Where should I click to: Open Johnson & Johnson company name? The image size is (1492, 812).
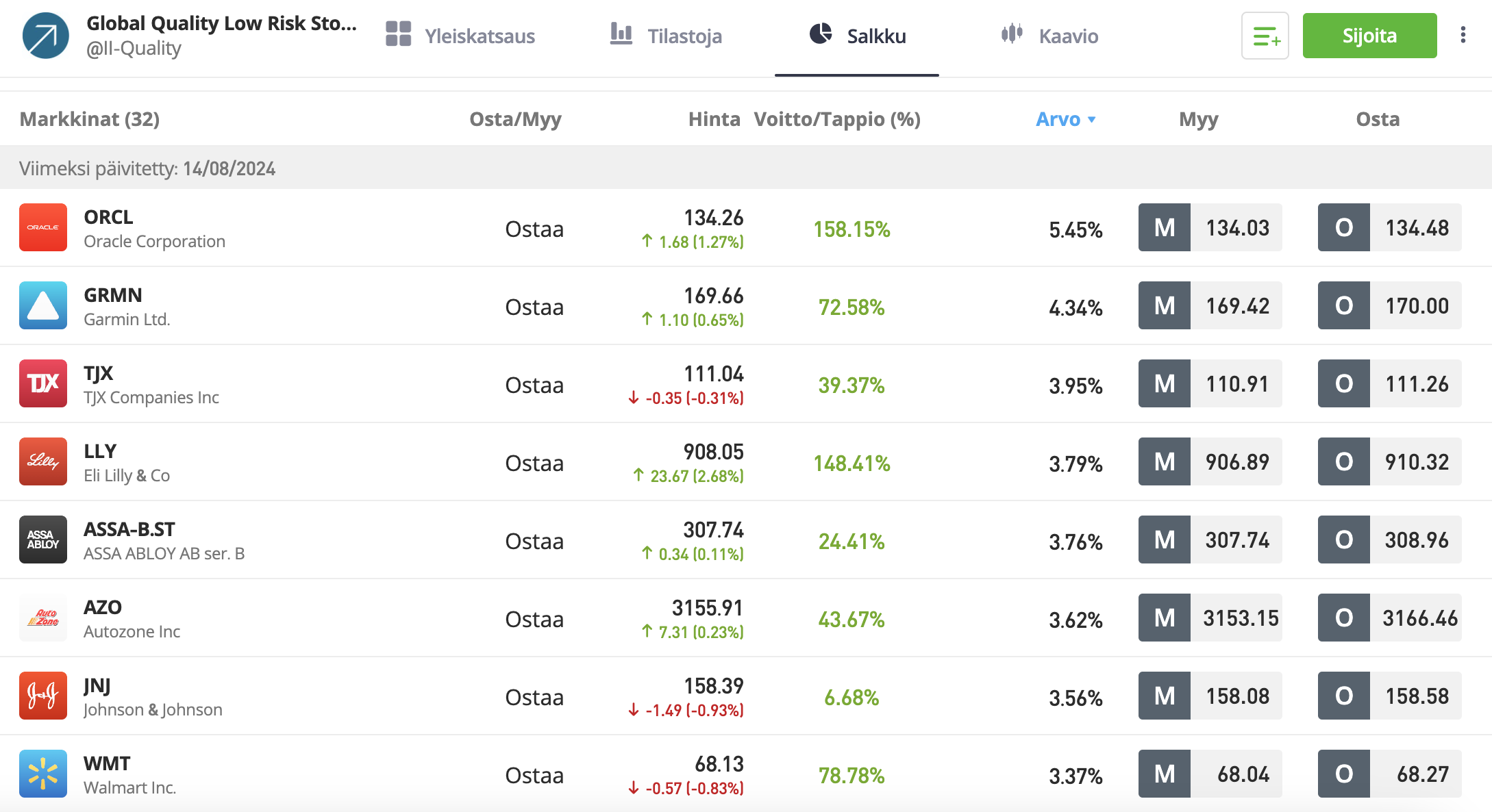pyautogui.click(x=153, y=710)
